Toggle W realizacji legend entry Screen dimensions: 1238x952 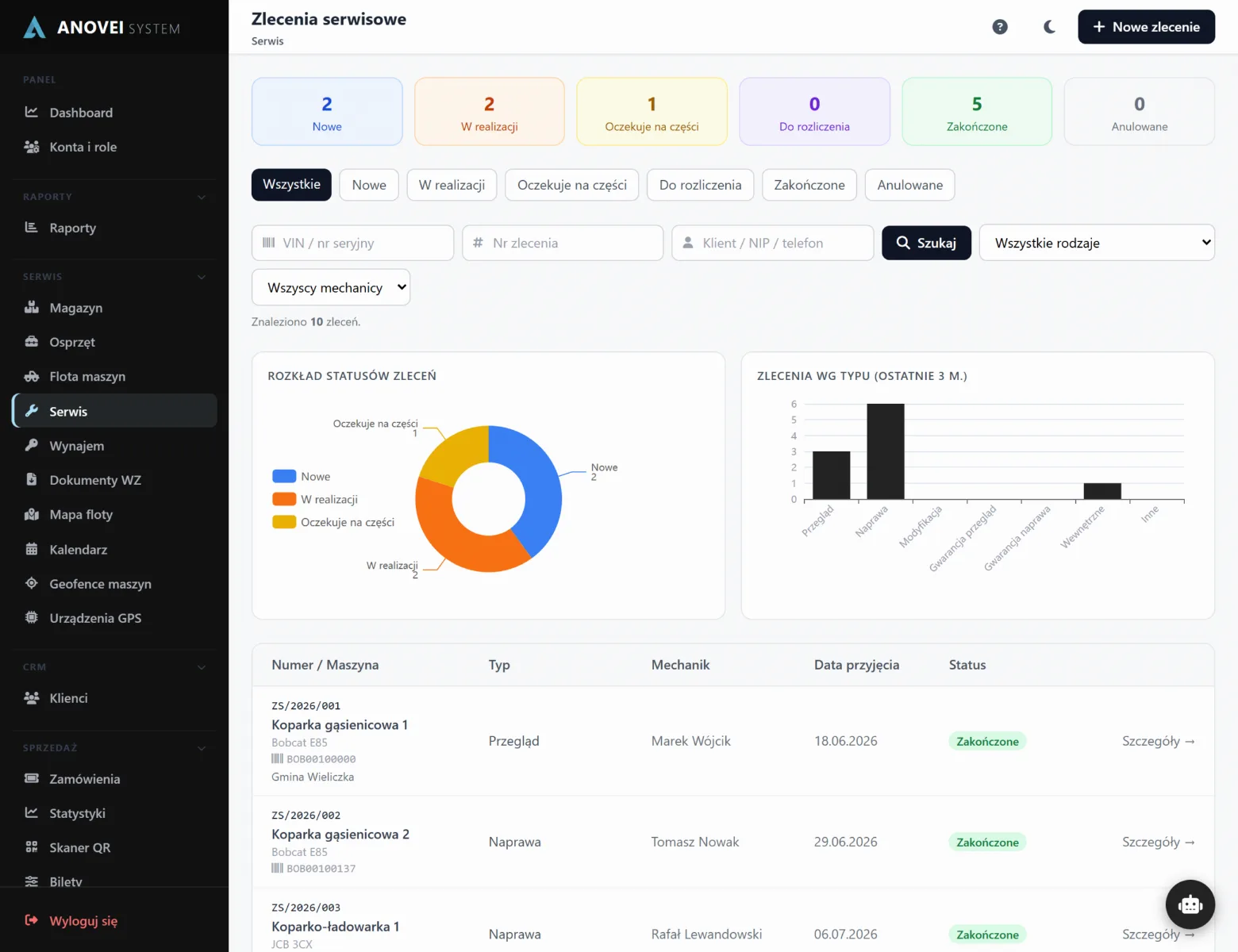click(315, 500)
